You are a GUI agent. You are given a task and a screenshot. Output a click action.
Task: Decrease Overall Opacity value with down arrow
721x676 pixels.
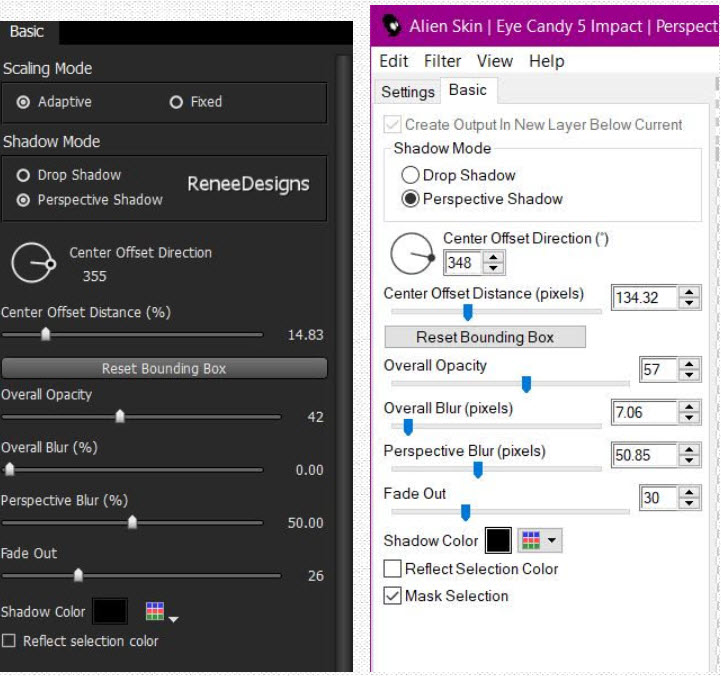689,374
